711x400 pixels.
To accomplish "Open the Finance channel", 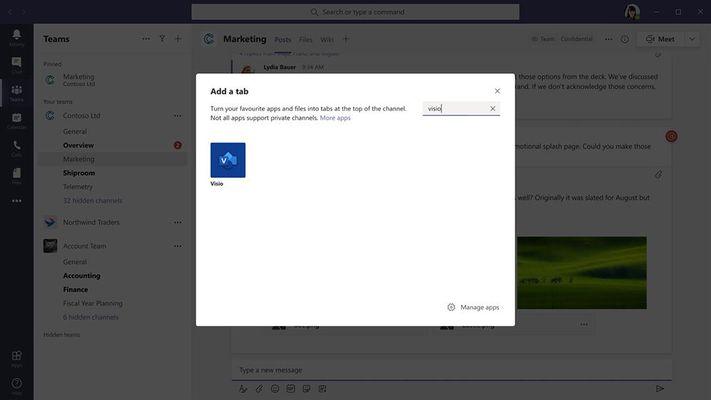I will [75, 290].
